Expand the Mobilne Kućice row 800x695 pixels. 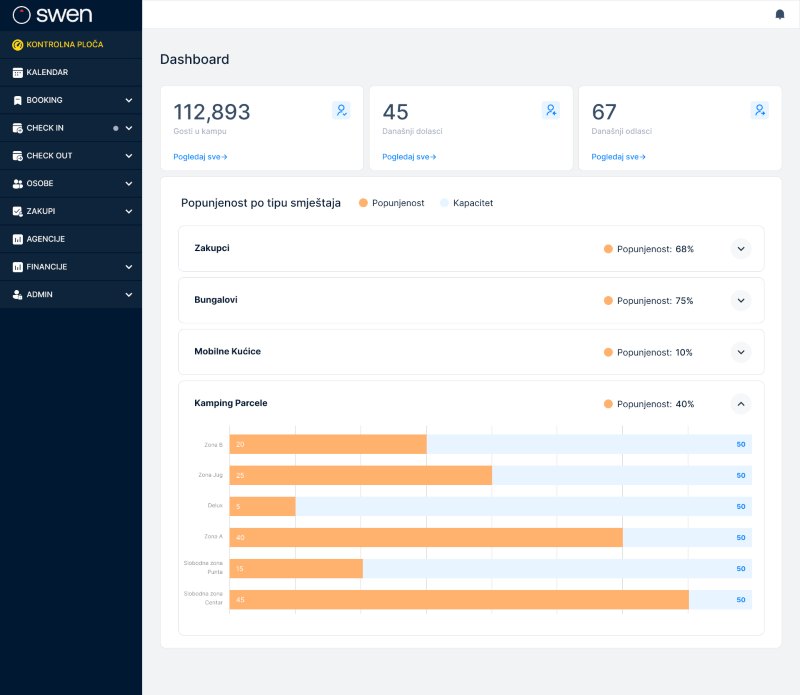pyautogui.click(x=740, y=352)
